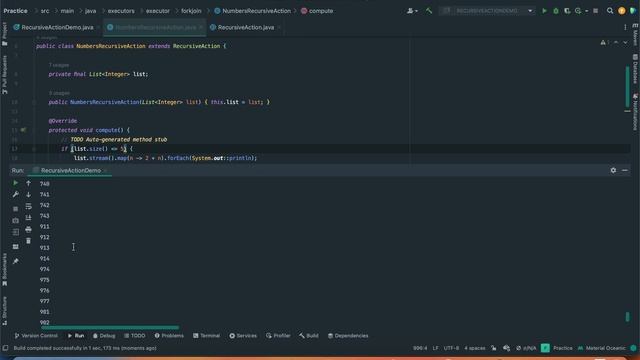Open run configuration wrench in Run panel
The height and width of the screenshot is (360, 640).
pos(16,195)
